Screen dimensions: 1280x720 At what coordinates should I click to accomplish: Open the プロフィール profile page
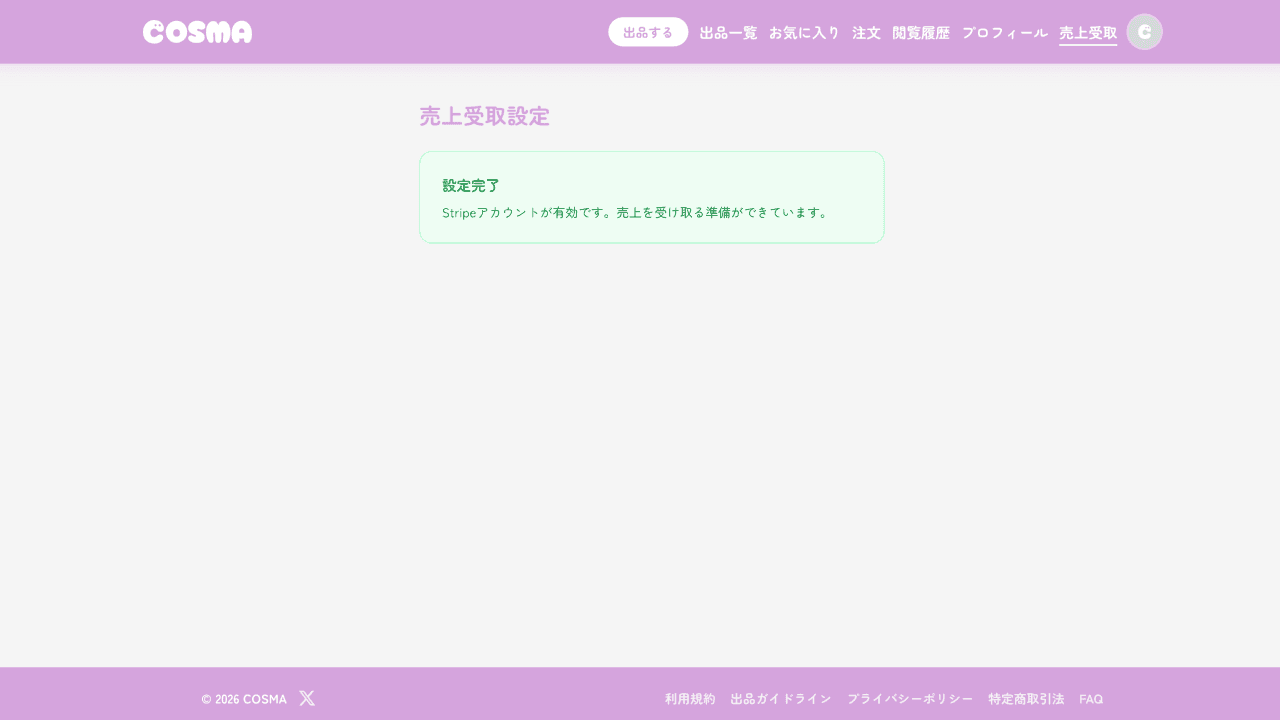pos(1004,32)
